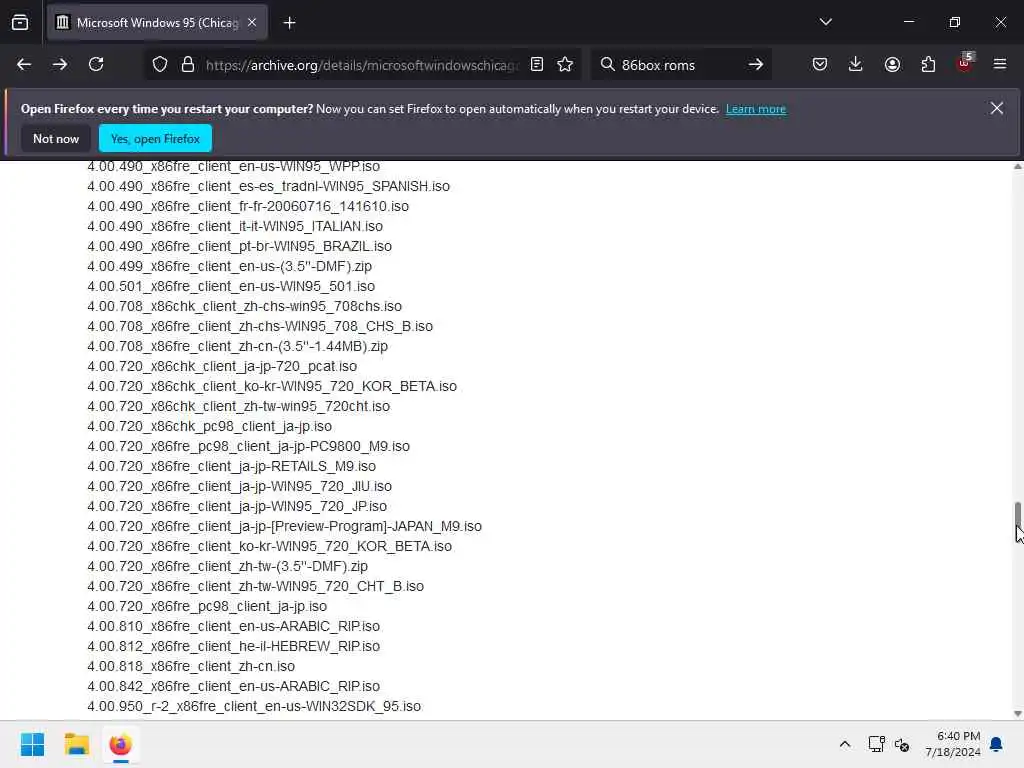Viewport: 1024px width, 768px height.
Task: Select 4.00.720 [Preview-Program]-JAPAN_M9.iso file
Action: coord(285,526)
